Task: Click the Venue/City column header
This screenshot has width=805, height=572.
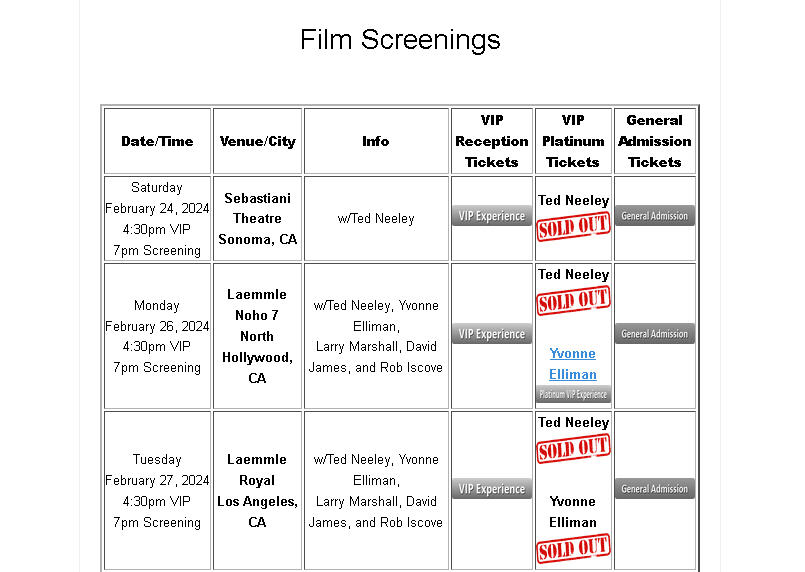Action: point(257,141)
